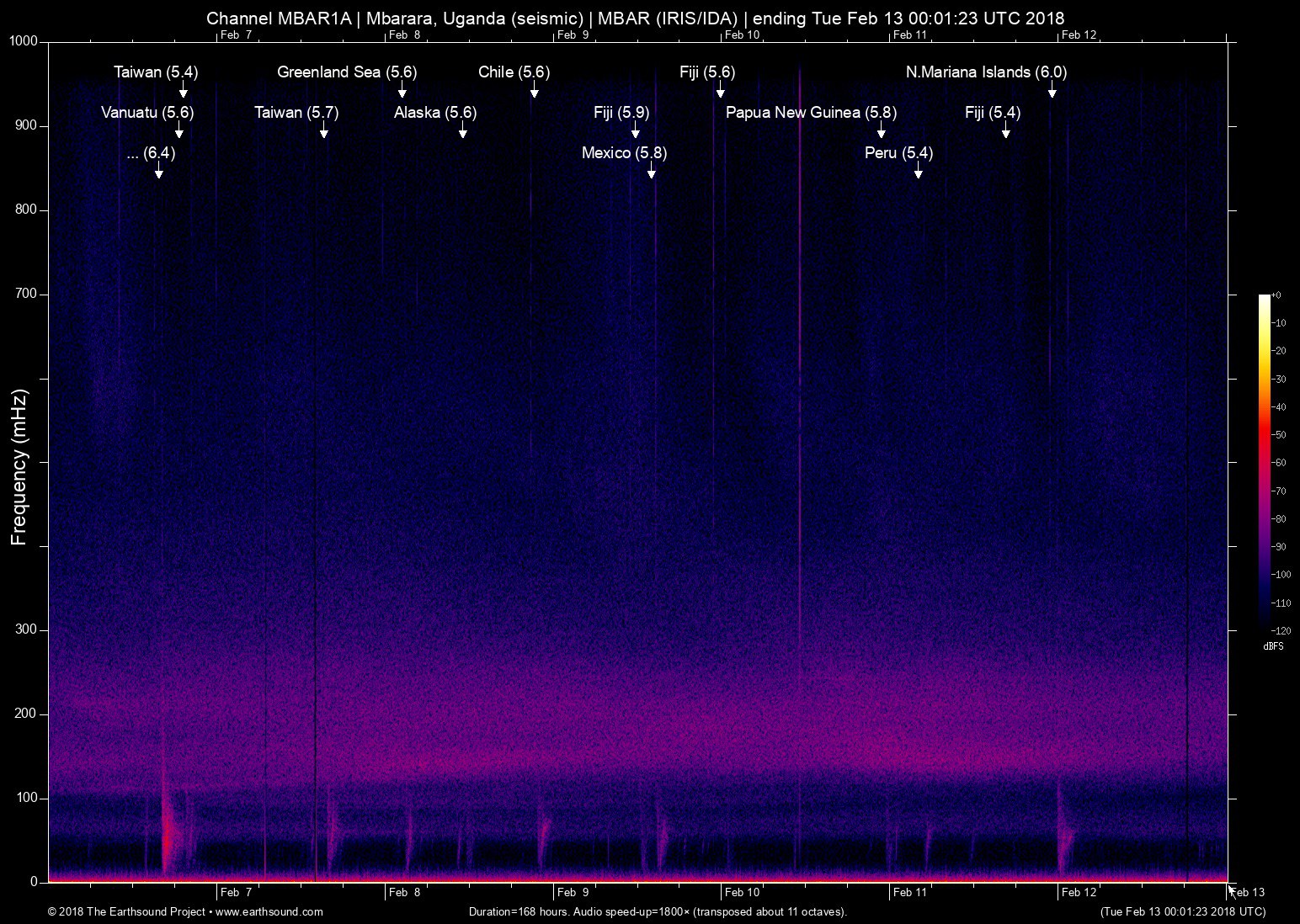Select the Chile (5.6) earthquake annotation
The height and width of the screenshot is (924, 1300).
click(513, 72)
